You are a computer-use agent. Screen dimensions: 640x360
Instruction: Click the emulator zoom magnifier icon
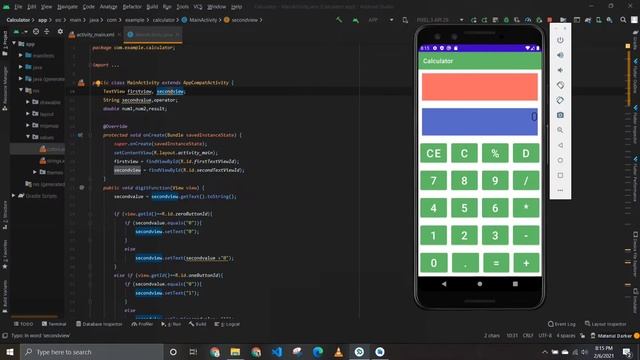pos(560,130)
